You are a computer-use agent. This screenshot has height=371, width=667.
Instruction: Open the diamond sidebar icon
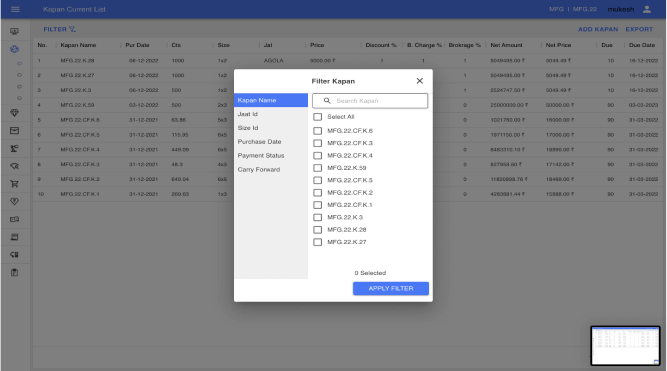coord(14,113)
